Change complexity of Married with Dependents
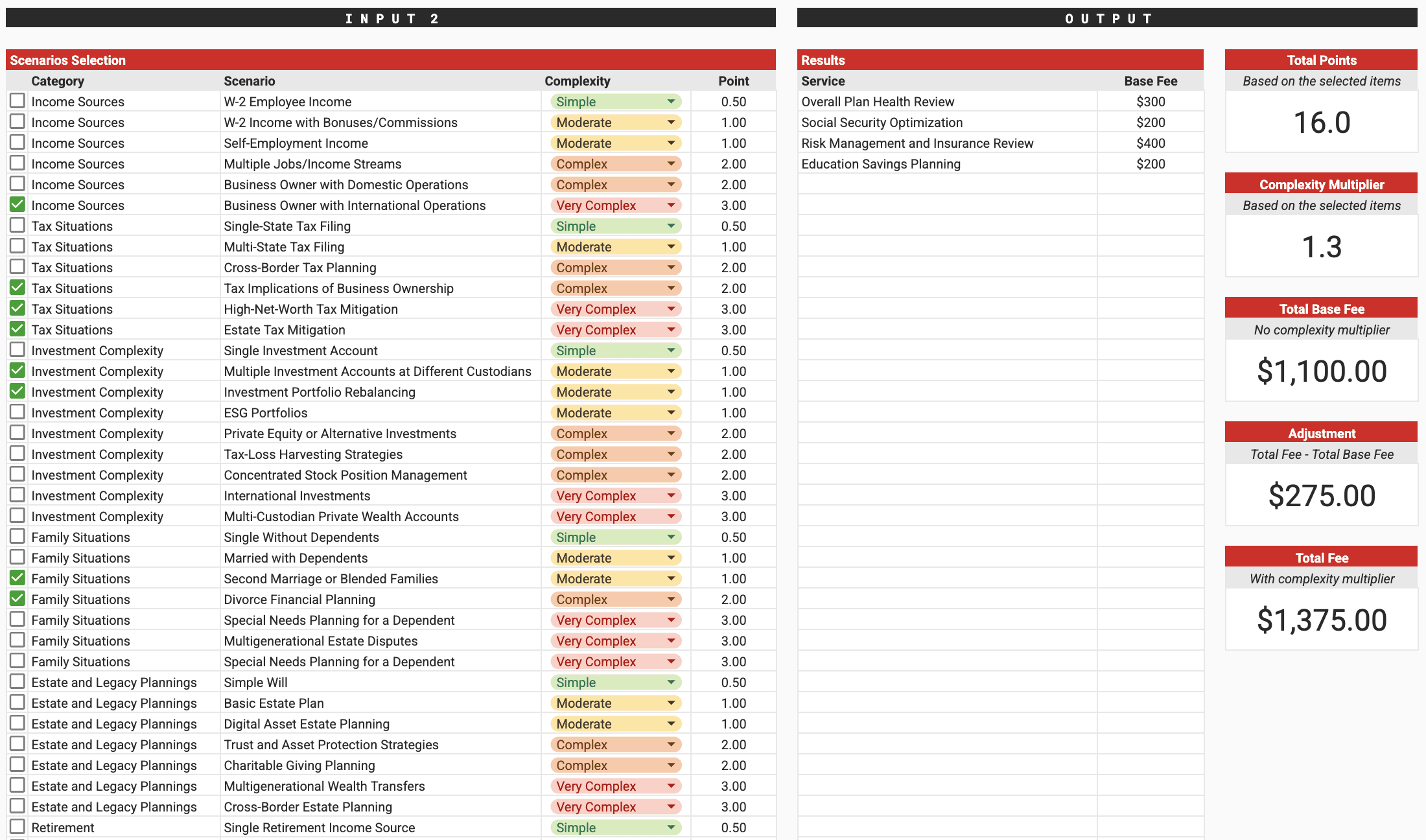The height and width of the screenshot is (840, 1426). click(671, 558)
